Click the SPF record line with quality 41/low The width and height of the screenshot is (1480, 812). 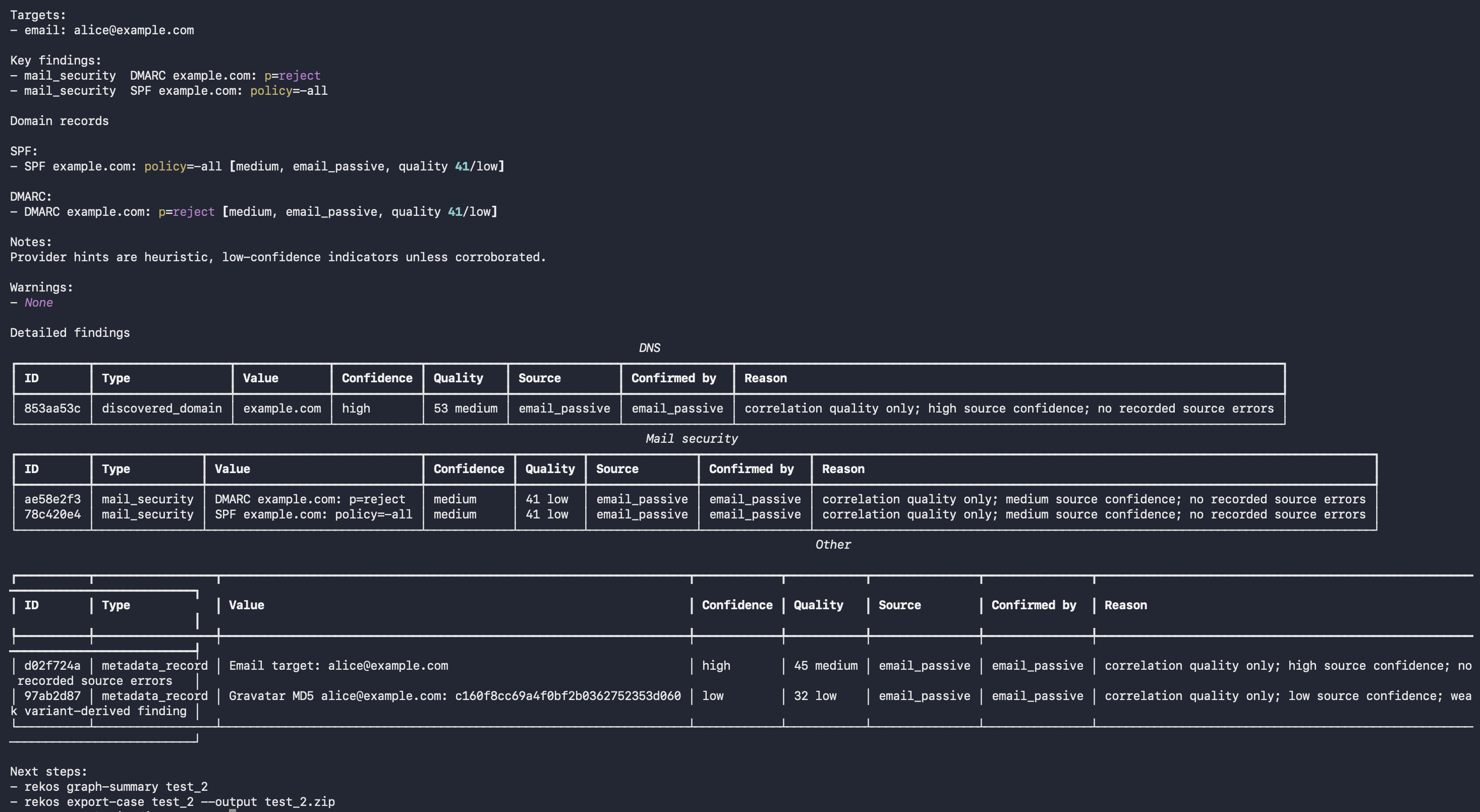coord(257,166)
